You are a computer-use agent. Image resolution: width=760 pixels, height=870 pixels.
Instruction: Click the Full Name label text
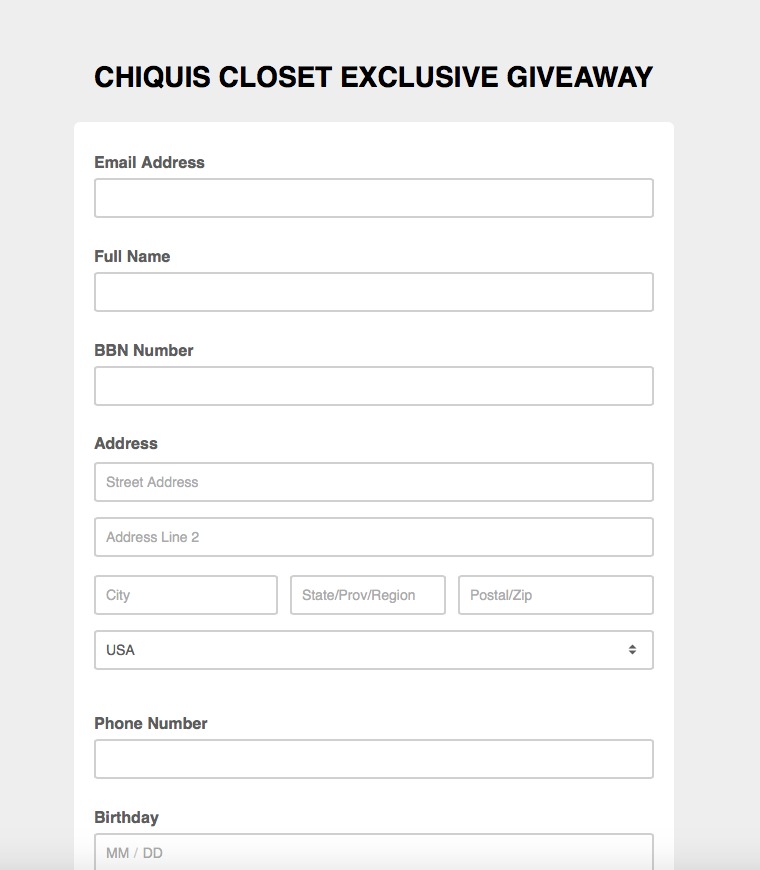[x=132, y=257]
